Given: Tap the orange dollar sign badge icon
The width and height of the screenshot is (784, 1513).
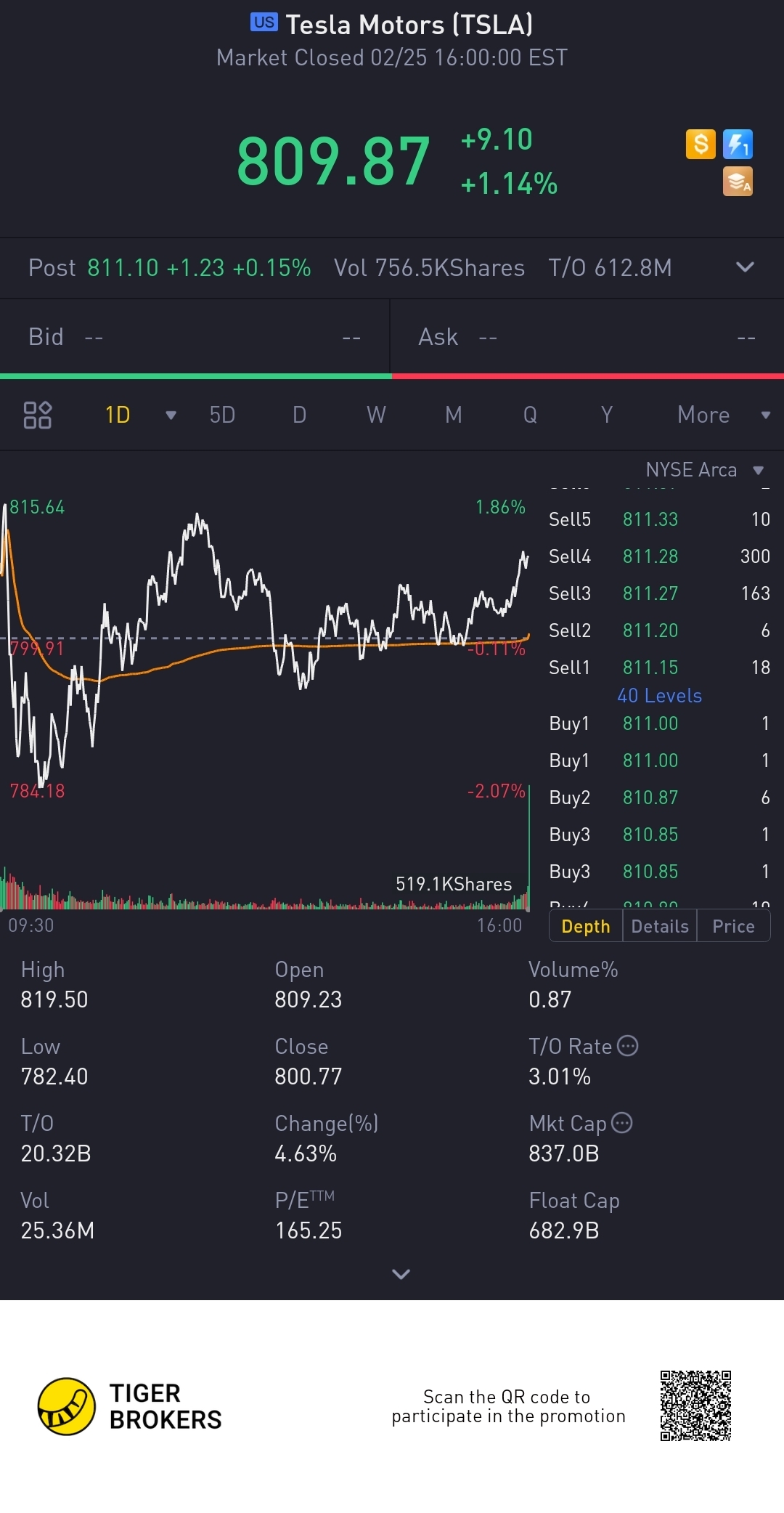Looking at the screenshot, I should pyautogui.click(x=701, y=144).
